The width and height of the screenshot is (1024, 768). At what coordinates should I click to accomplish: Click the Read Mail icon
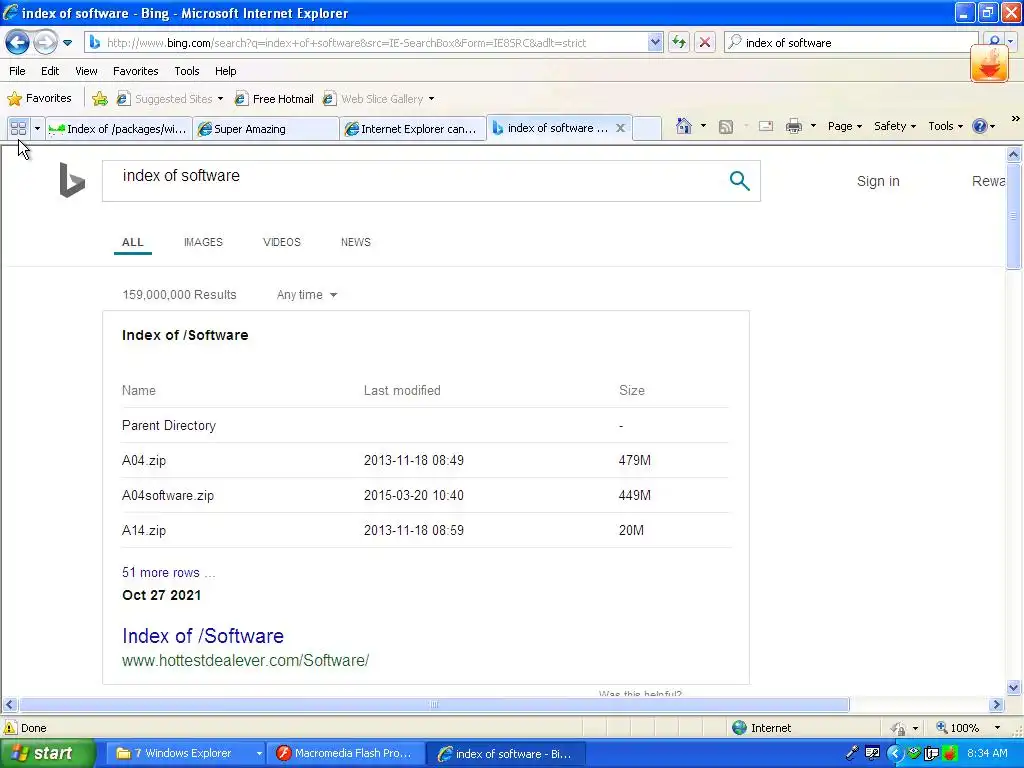coord(766,127)
